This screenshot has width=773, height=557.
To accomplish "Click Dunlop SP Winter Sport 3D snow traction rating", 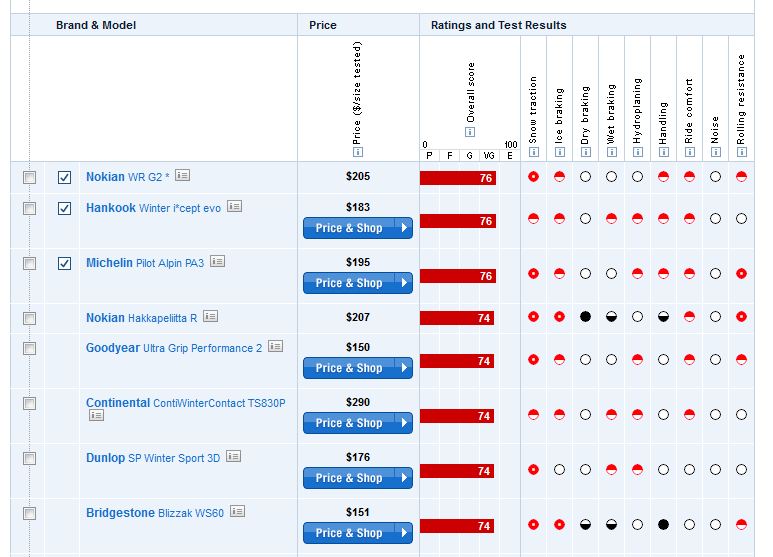I will pyautogui.click(x=533, y=470).
